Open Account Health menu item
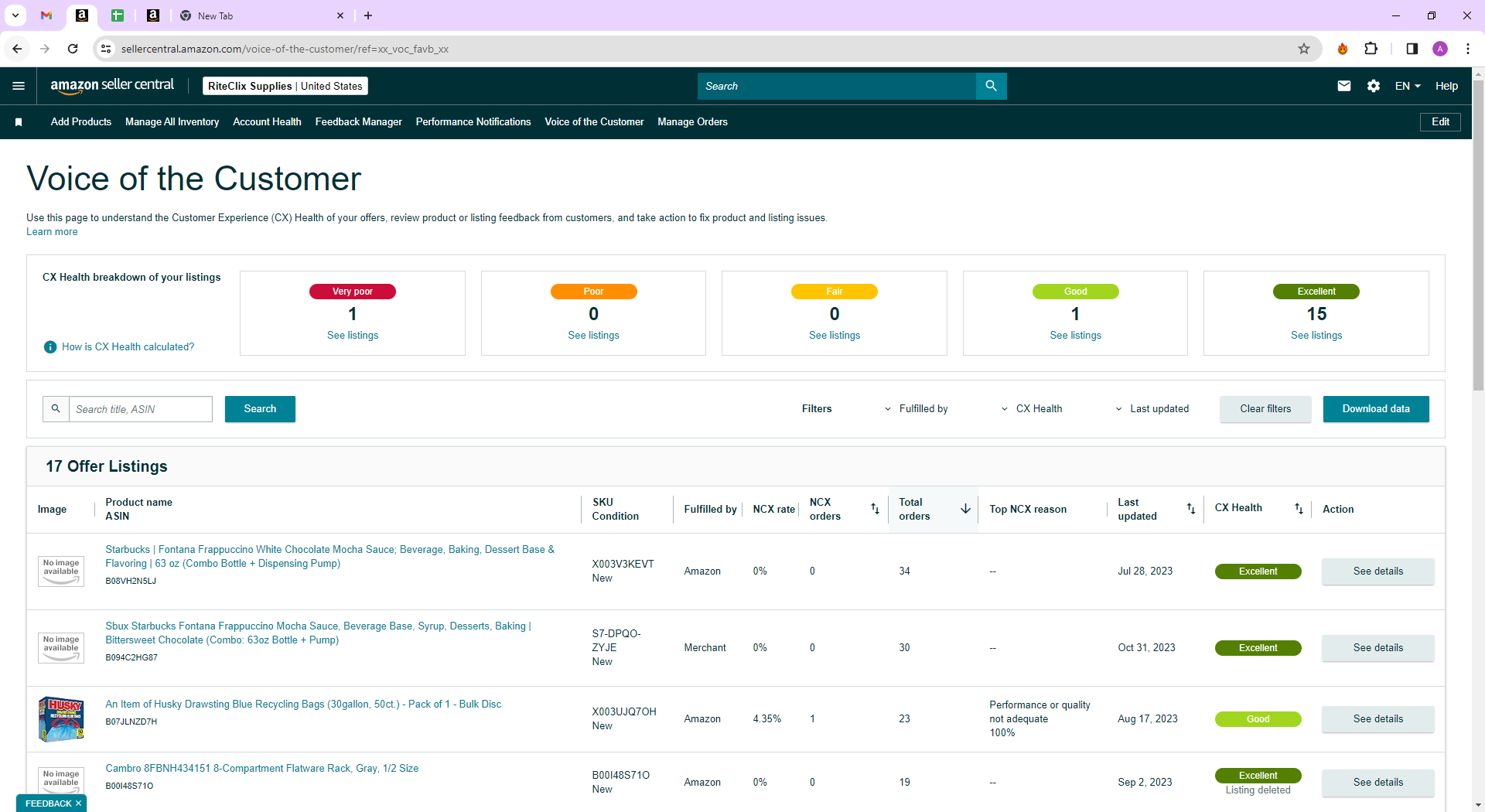 coord(267,122)
